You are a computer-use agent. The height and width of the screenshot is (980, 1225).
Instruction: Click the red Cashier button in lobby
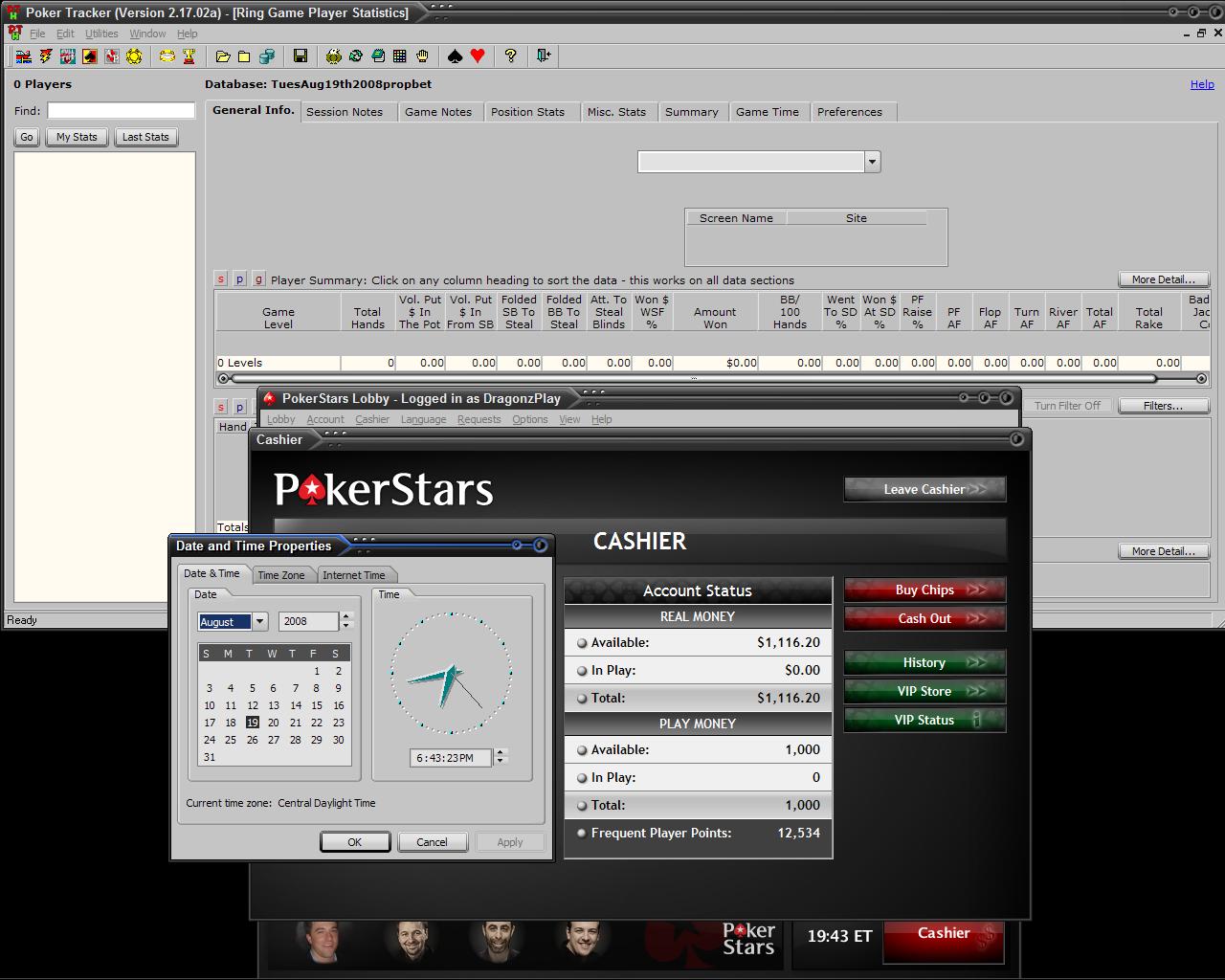coord(944,940)
